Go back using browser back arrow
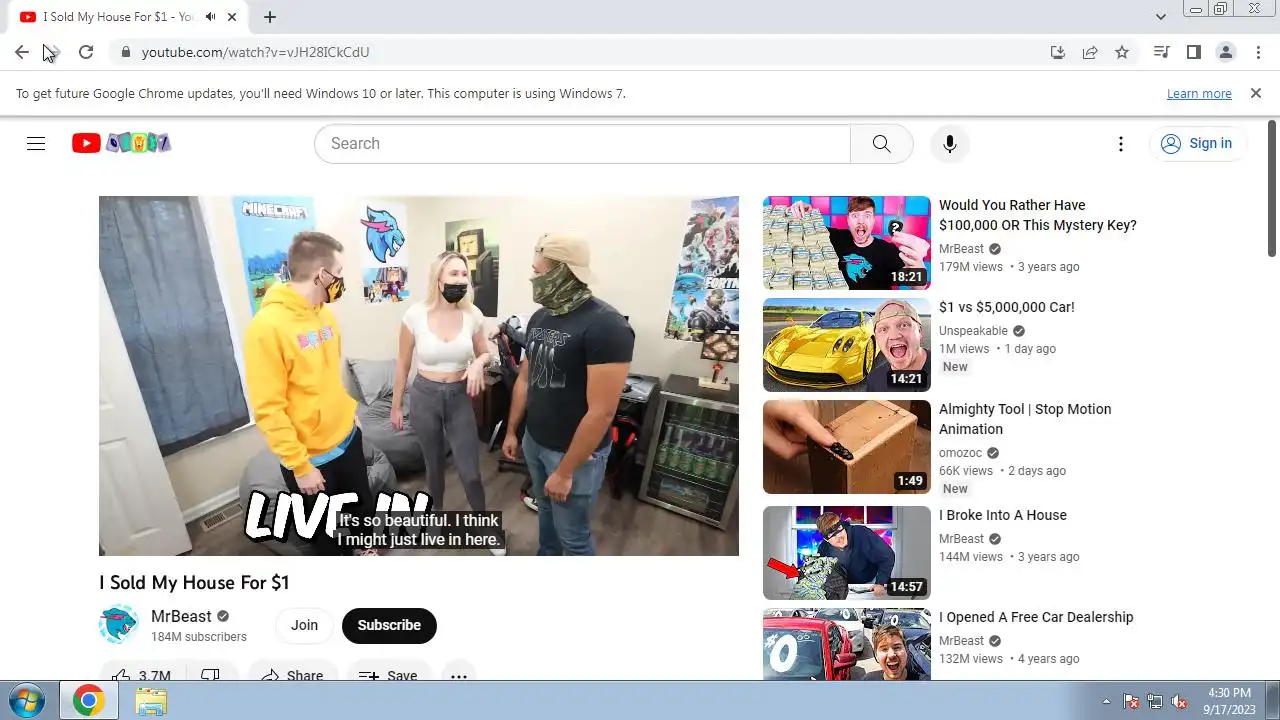 pyautogui.click(x=22, y=52)
